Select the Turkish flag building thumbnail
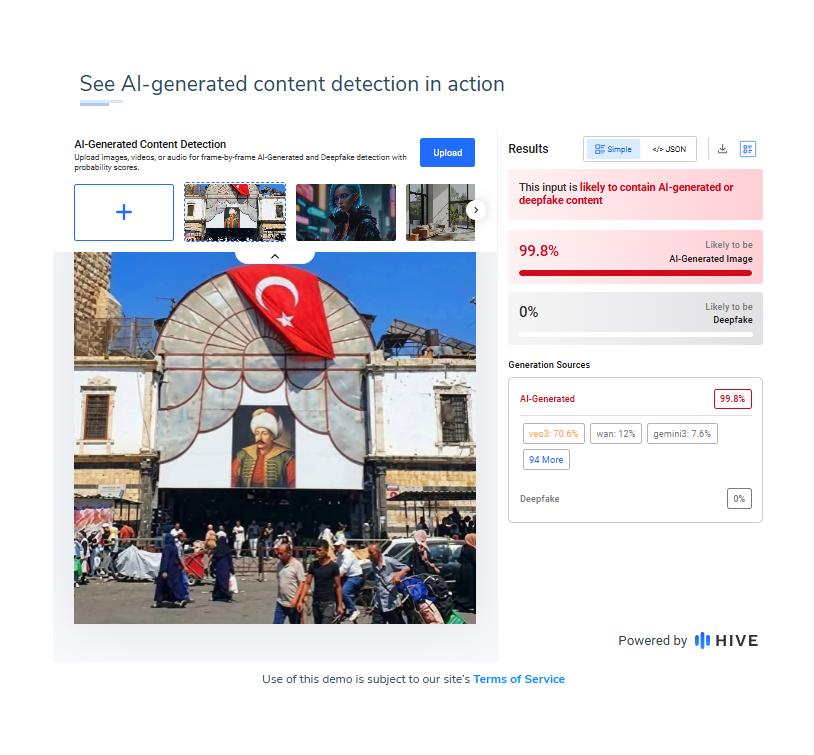Screen dimensions: 814x755 [x=235, y=212]
